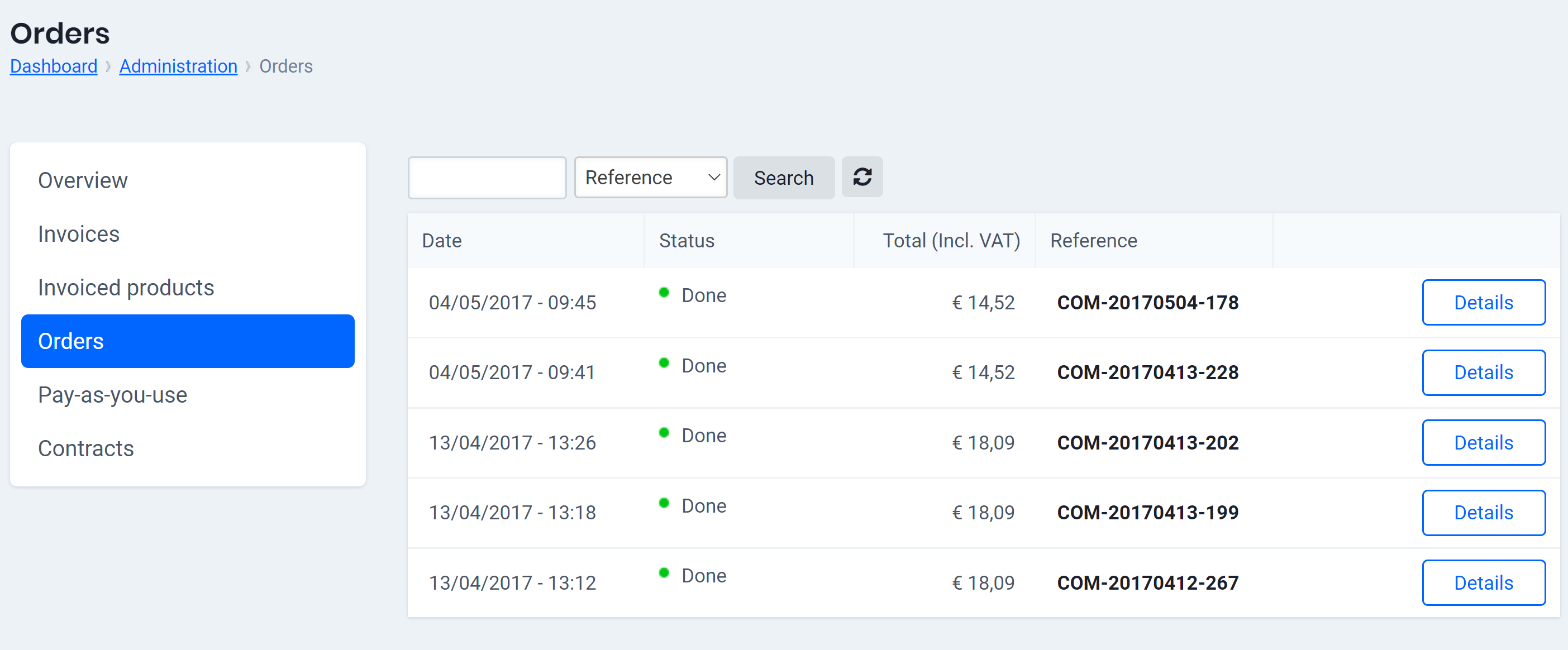Click the breadcrumb separator after Administration
Image resolution: width=1568 pixels, height=650 pixels.
247,66
